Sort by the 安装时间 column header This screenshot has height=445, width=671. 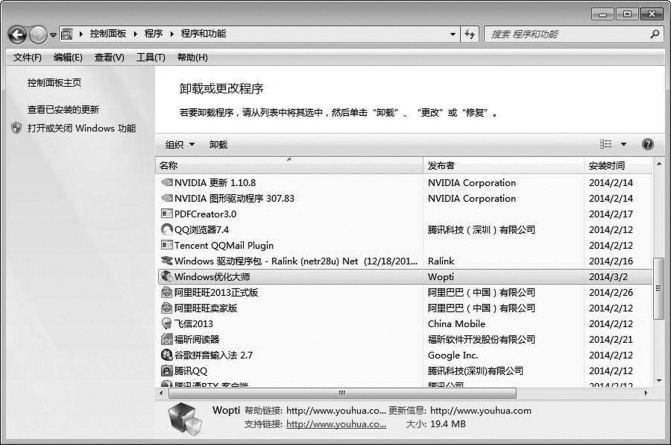[x=618, y=166]
